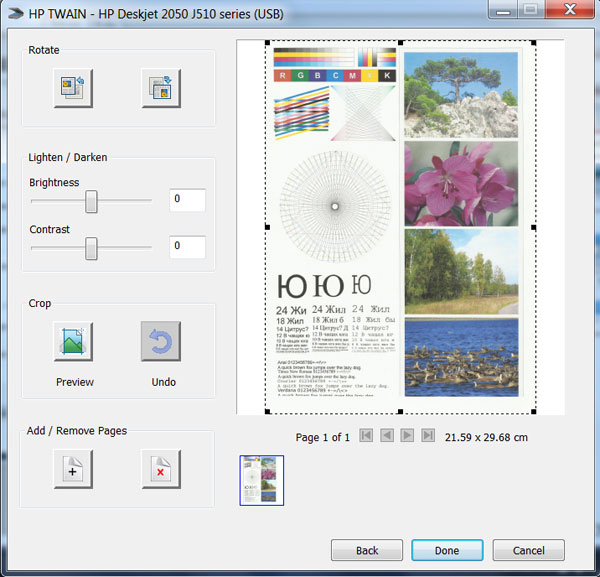Click the top-left crop handle

[267, 42]
